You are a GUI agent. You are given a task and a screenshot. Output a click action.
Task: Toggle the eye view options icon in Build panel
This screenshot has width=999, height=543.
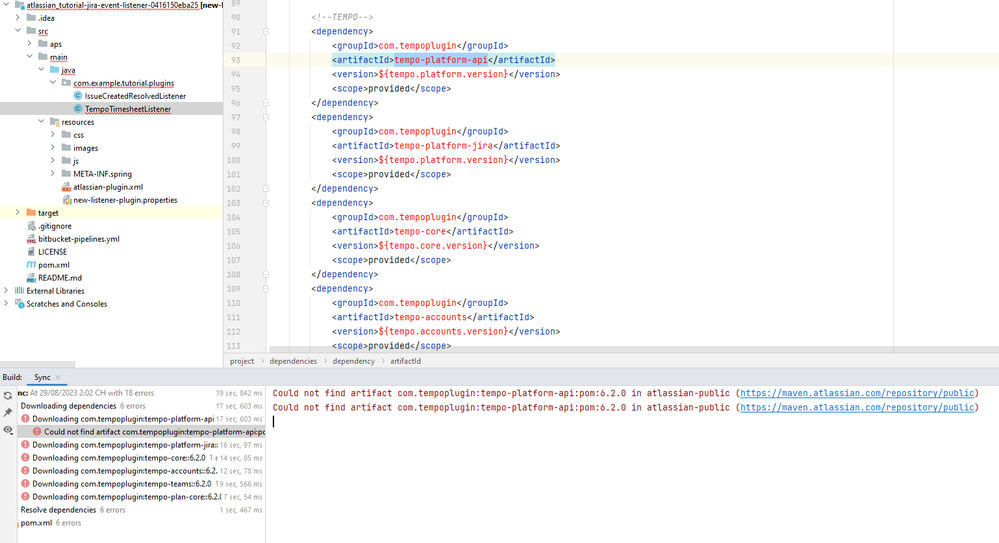(8, 430)
